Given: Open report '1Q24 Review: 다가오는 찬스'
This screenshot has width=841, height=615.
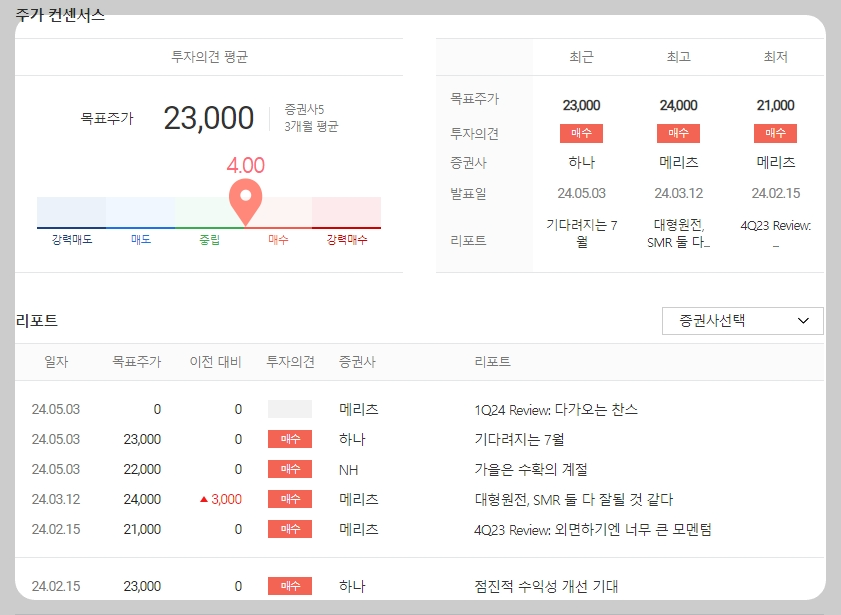Looking at the screenshot, I should click(556, 410).
